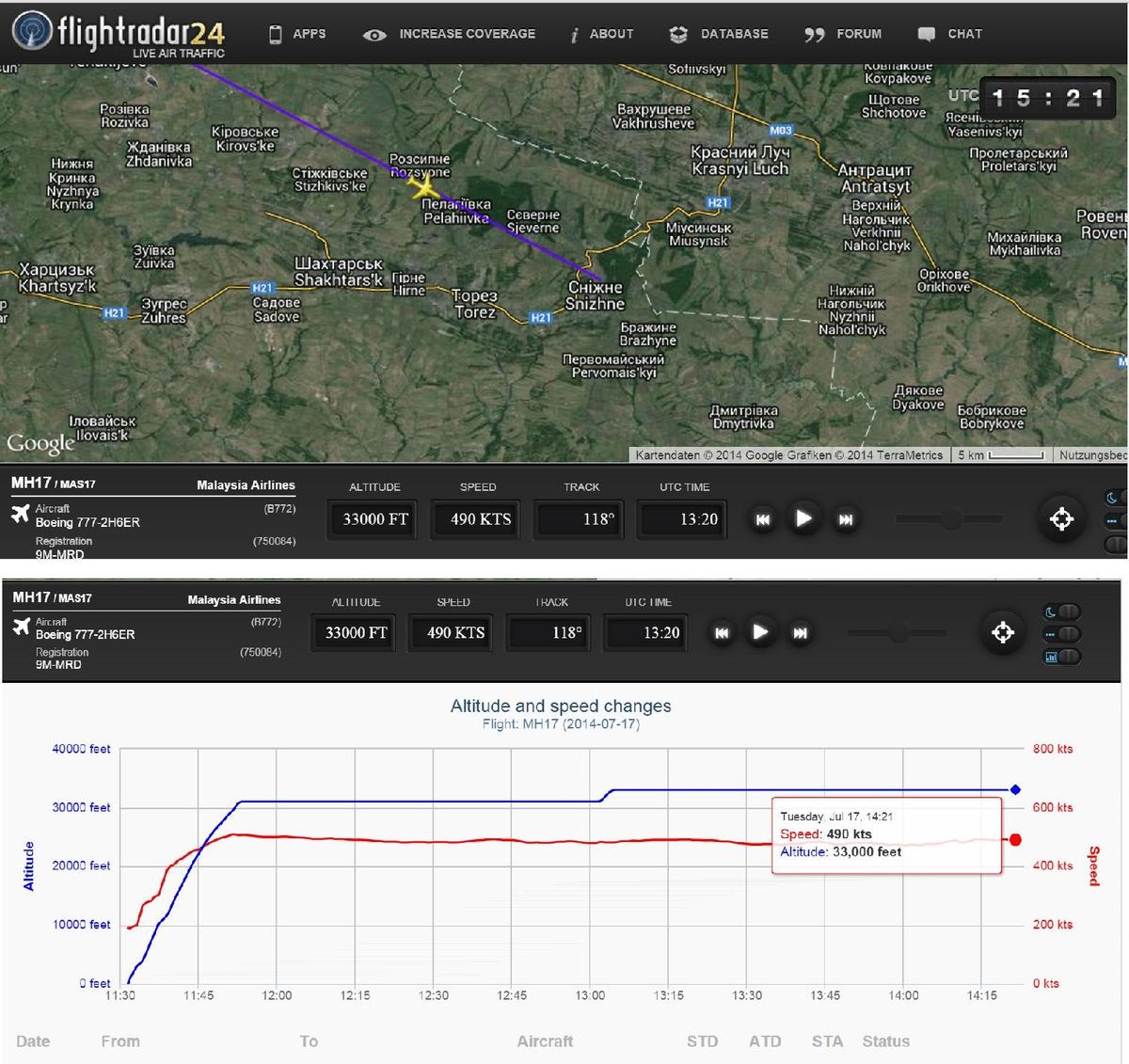Click the UTC 15:21 clock display
The width and height of the screenshot is (1129, 1064).
tap(1048, 98)
